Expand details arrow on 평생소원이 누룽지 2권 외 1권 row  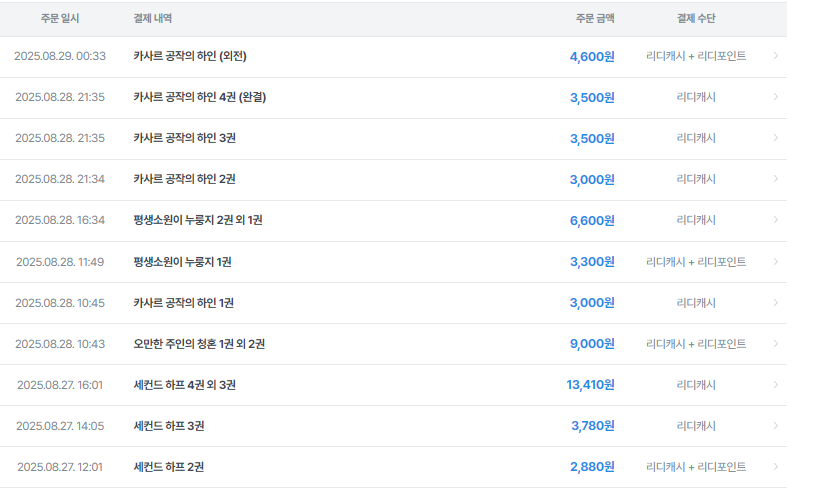[x=775, y=220]
